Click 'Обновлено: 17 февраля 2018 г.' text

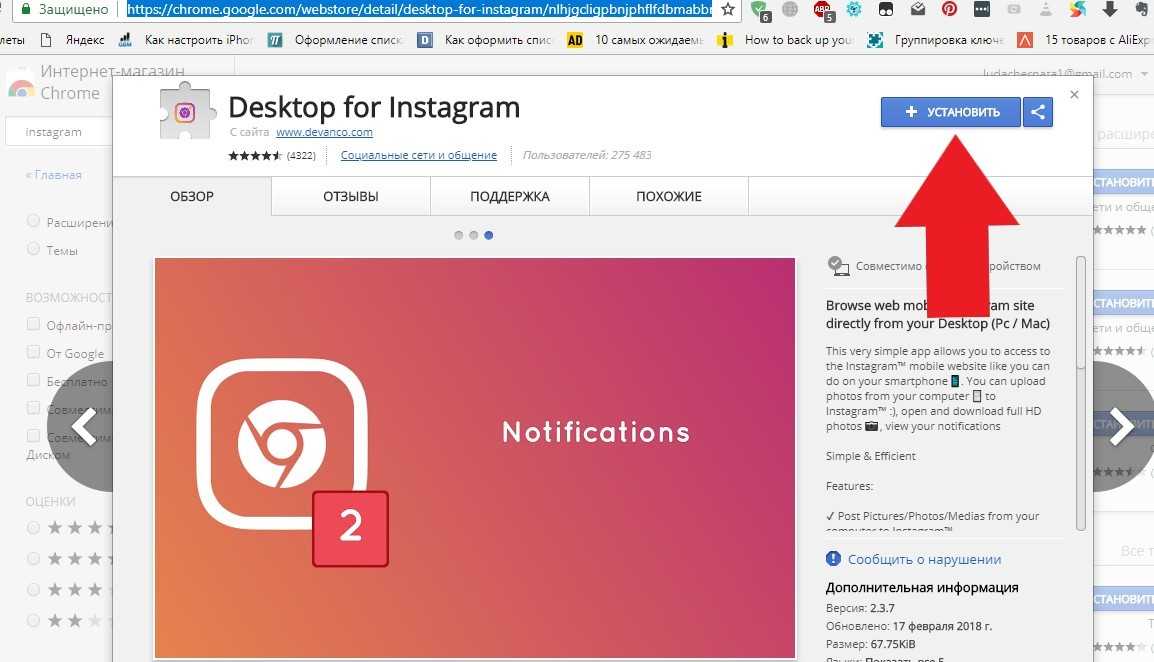(x=909, y=626)
